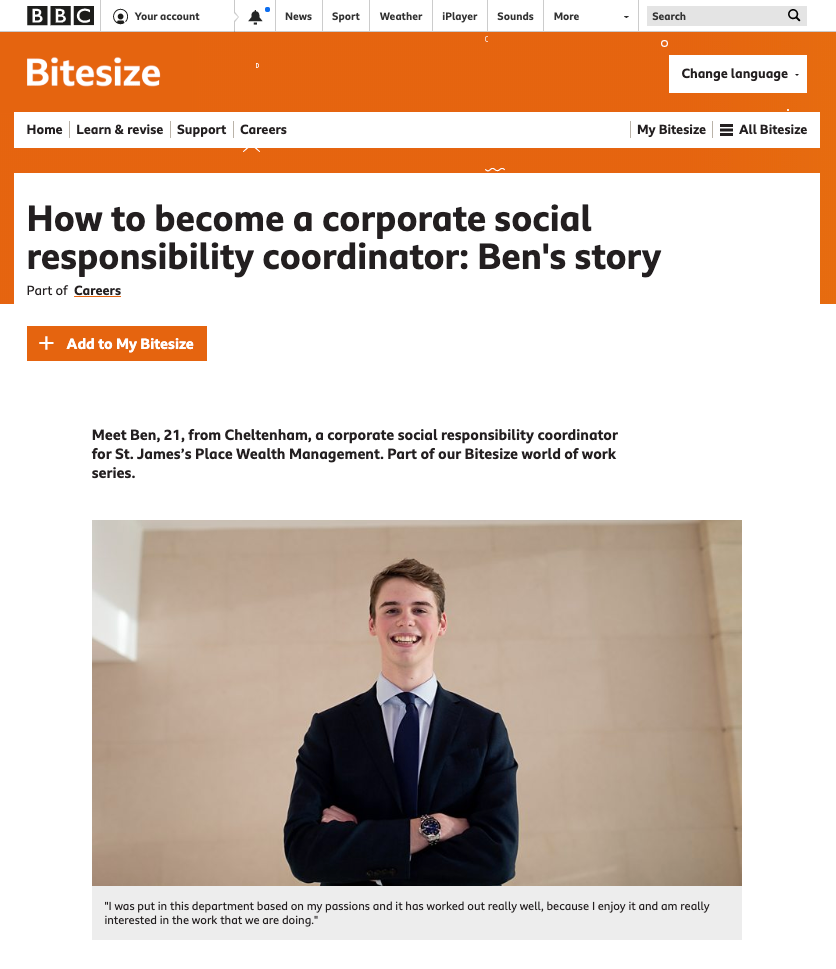Expand the More dropdown arrow
The height and width of the screenshot is (969, 836).
pos(626,17)
